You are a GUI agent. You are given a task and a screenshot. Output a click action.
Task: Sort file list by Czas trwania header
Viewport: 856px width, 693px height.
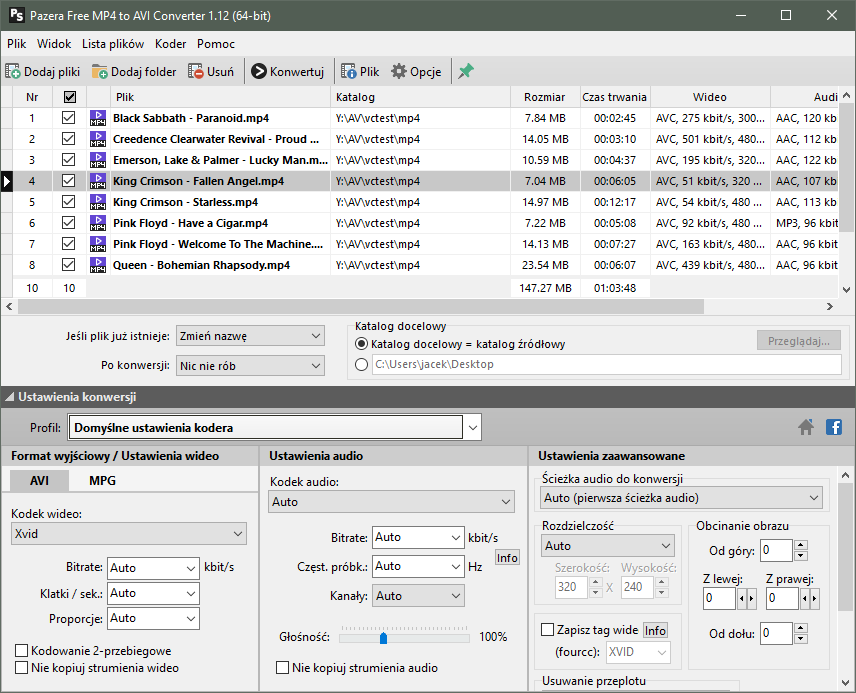pos(615,97)
